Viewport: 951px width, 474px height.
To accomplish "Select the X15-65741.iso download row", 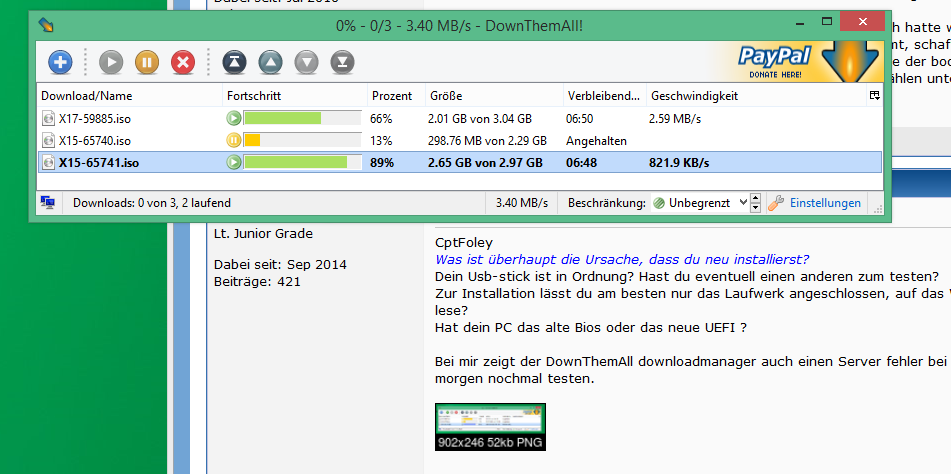I will tap(460, 162).
